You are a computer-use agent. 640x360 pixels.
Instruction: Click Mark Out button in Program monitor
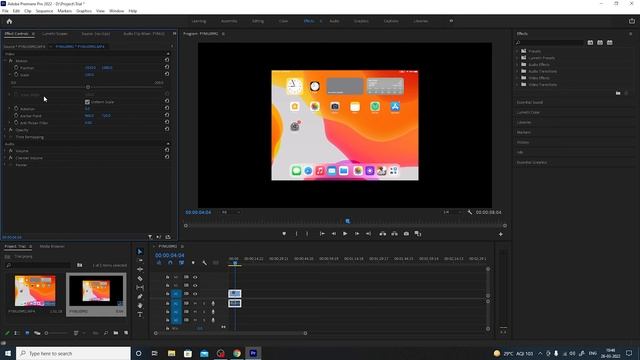(307, 234)
